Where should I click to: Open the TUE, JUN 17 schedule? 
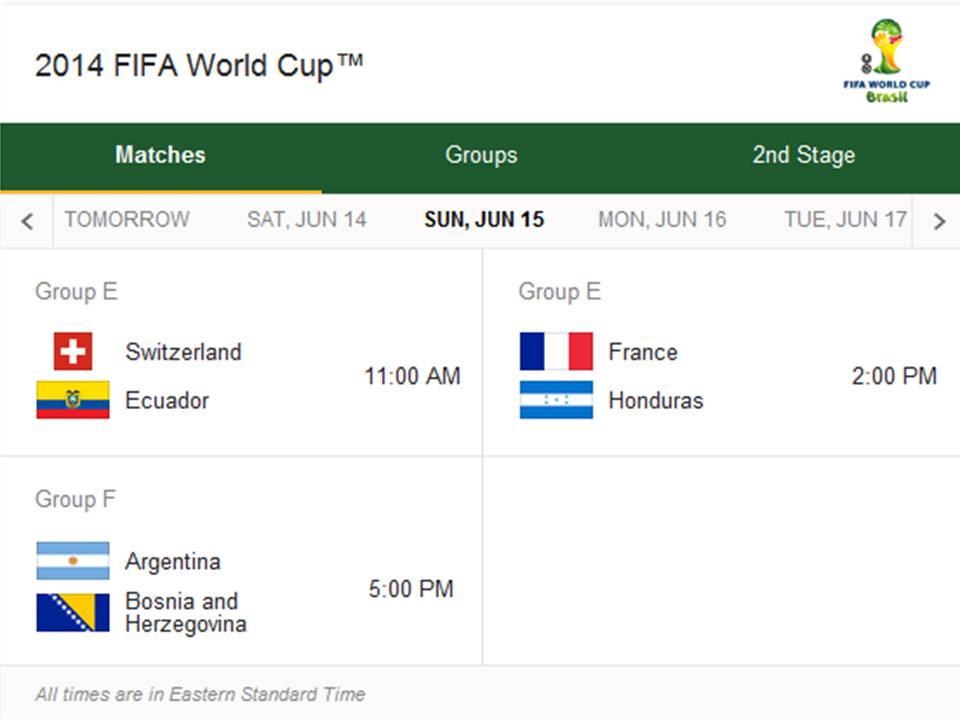pyautogui.click(x=842, y=219)
